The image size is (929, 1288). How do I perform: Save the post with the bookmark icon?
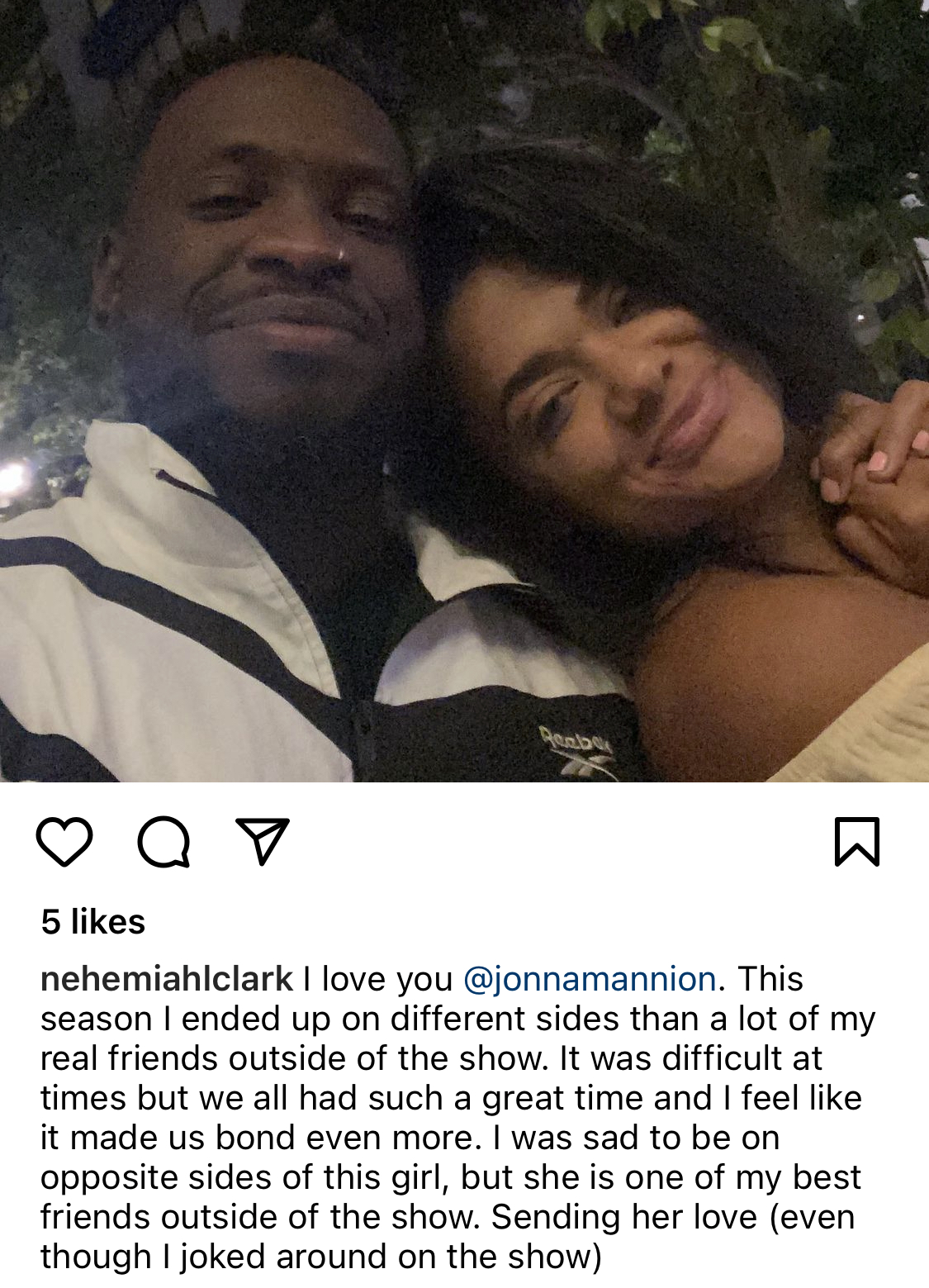(857, 841)
